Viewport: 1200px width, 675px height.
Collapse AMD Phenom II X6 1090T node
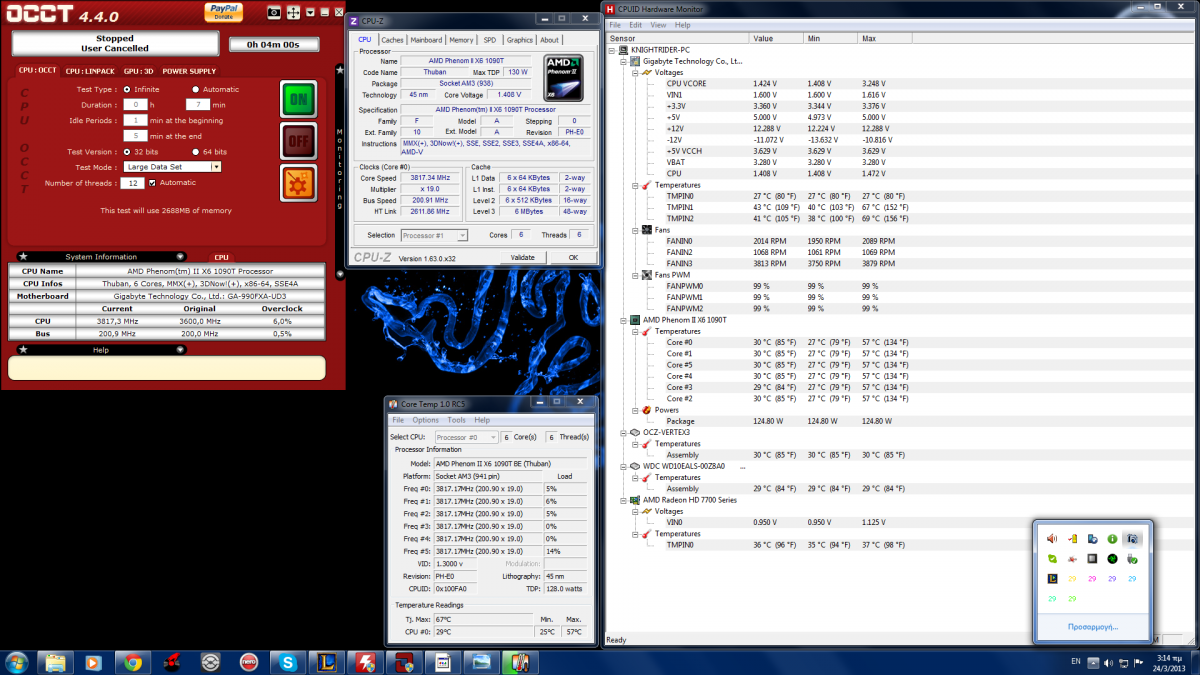623,320
